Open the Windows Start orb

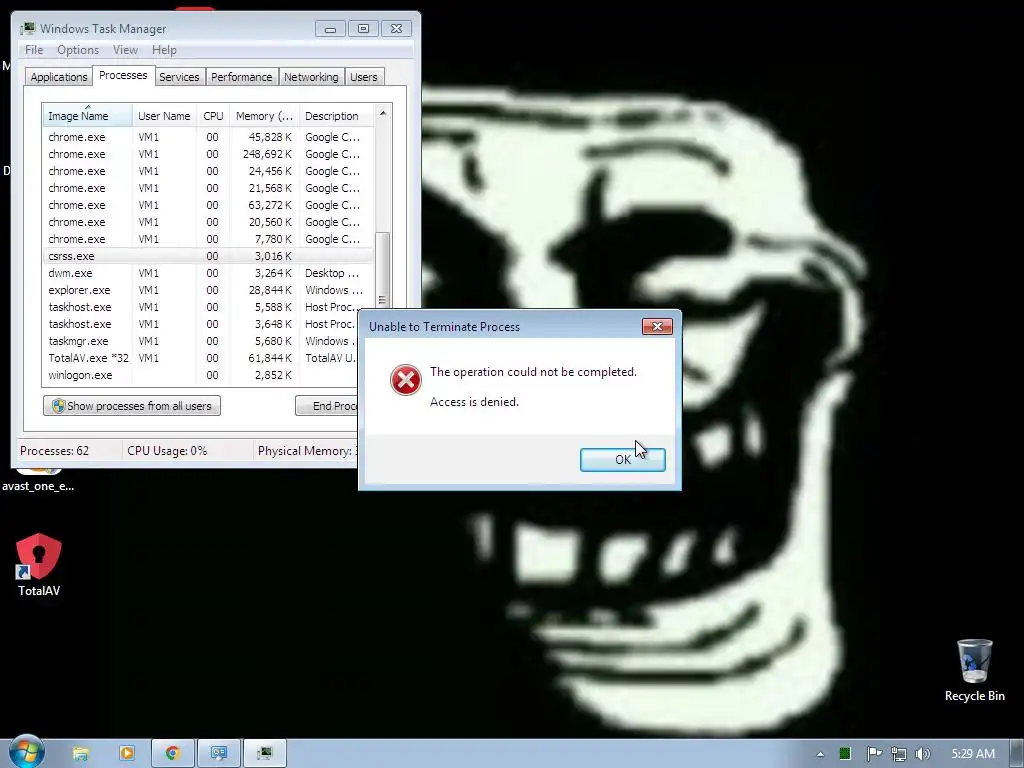point(27,752)
